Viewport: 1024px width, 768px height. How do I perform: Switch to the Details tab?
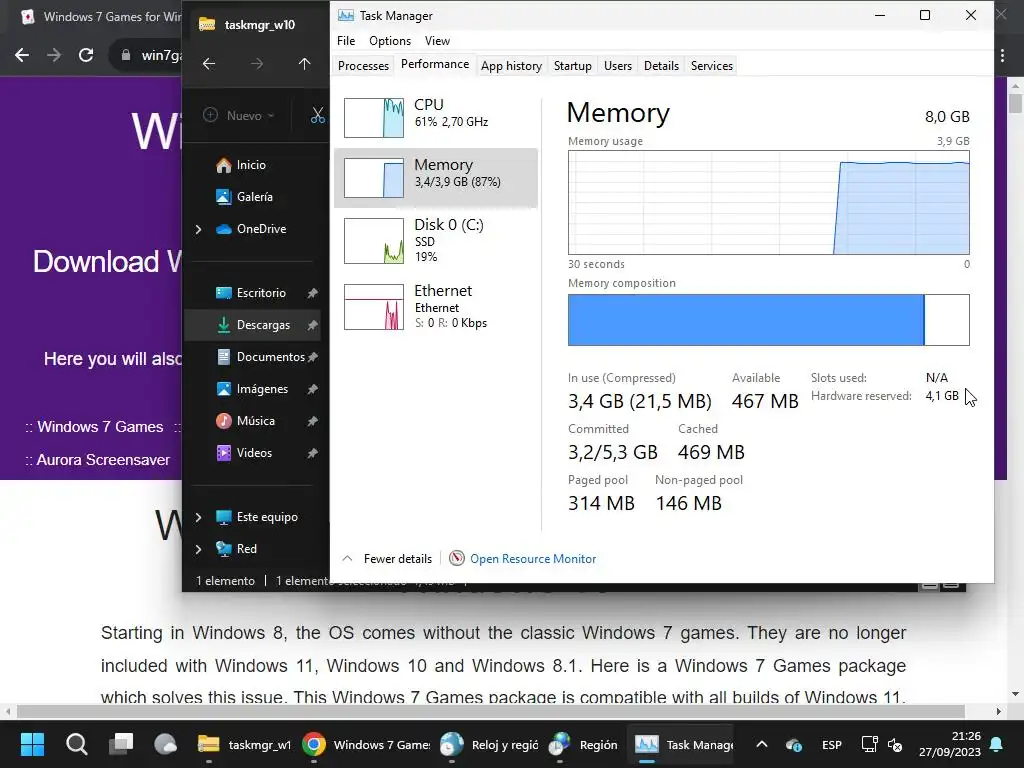click(x=662, y=66)
